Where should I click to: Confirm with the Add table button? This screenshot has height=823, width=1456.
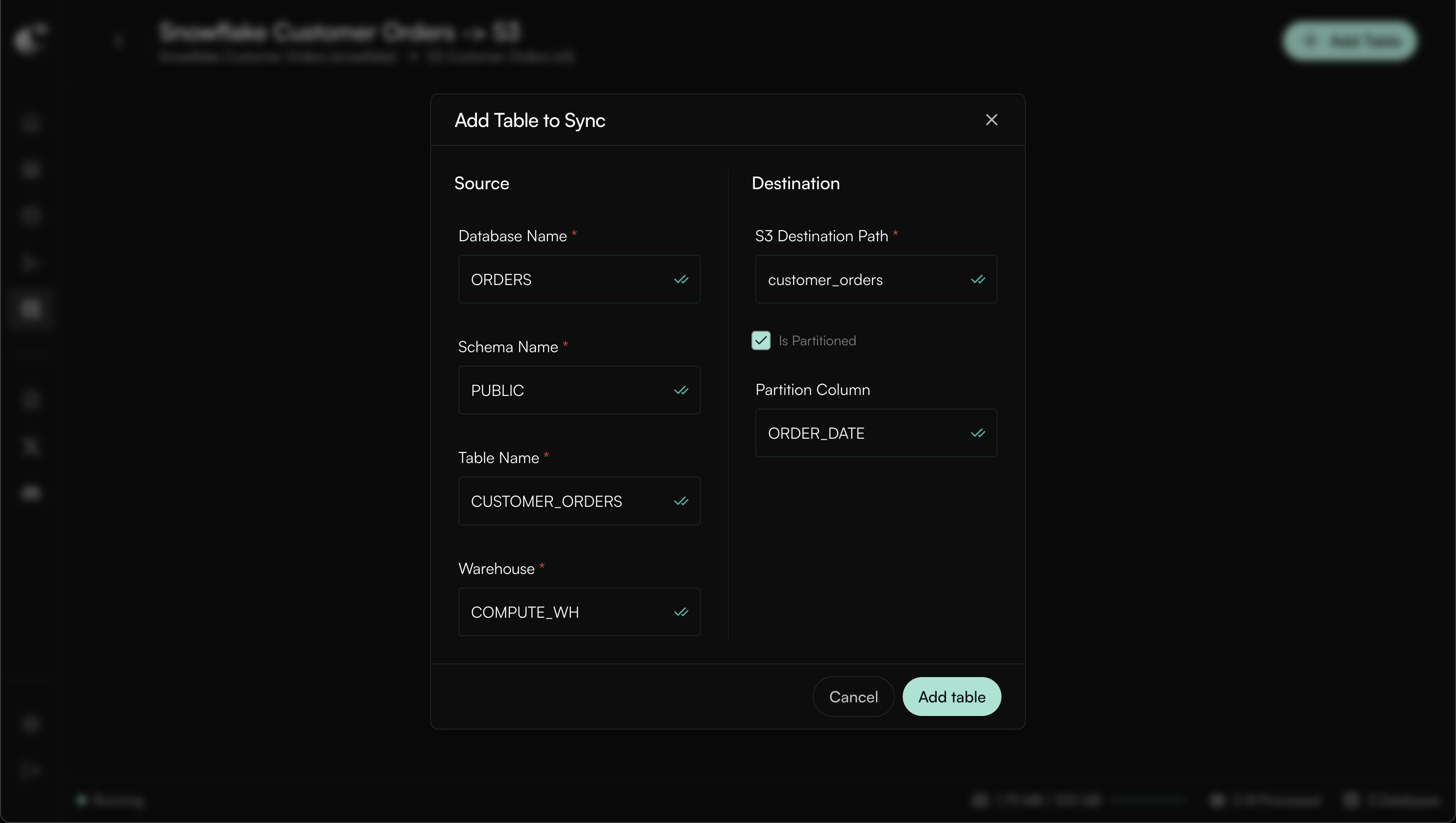[x=952, y=697]
